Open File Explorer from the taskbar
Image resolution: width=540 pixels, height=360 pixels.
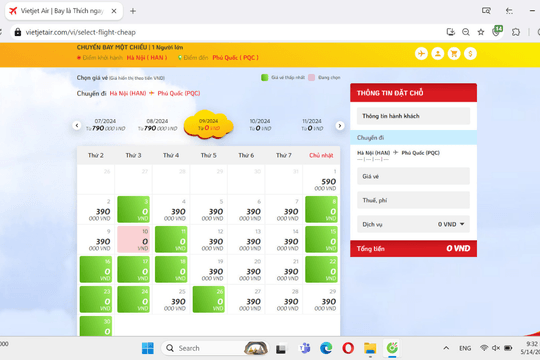pos(370,348)
